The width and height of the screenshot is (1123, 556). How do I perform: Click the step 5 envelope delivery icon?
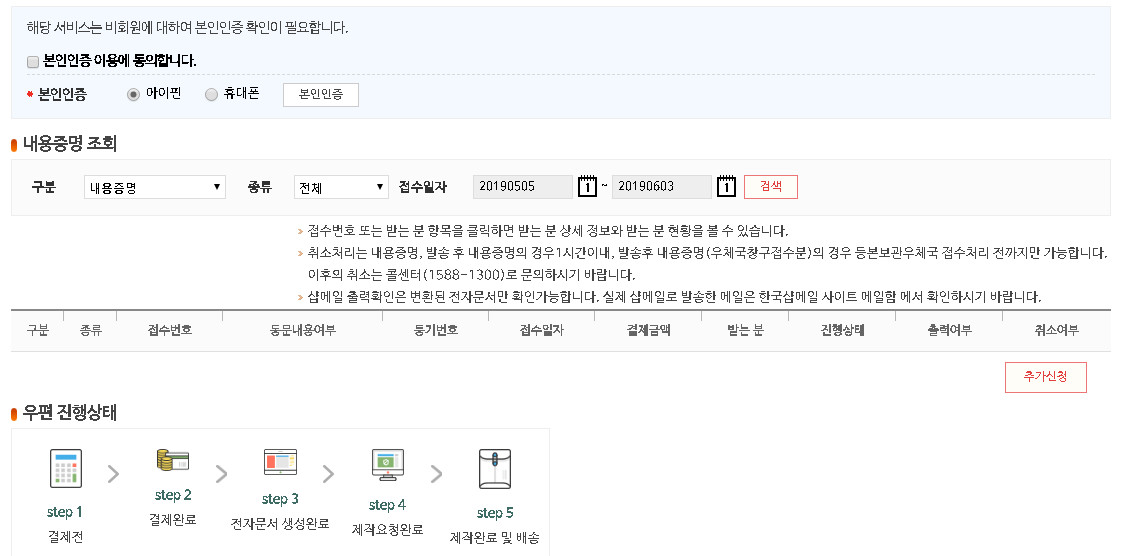pos(495,469)
